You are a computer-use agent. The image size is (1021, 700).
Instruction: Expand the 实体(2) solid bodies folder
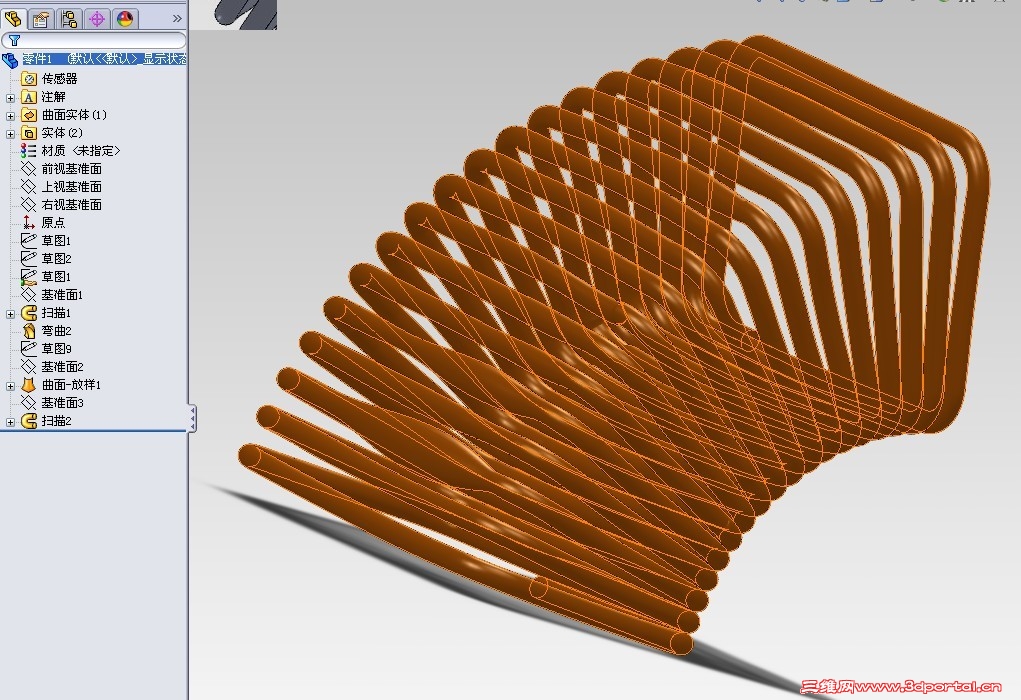click(10, 134)
